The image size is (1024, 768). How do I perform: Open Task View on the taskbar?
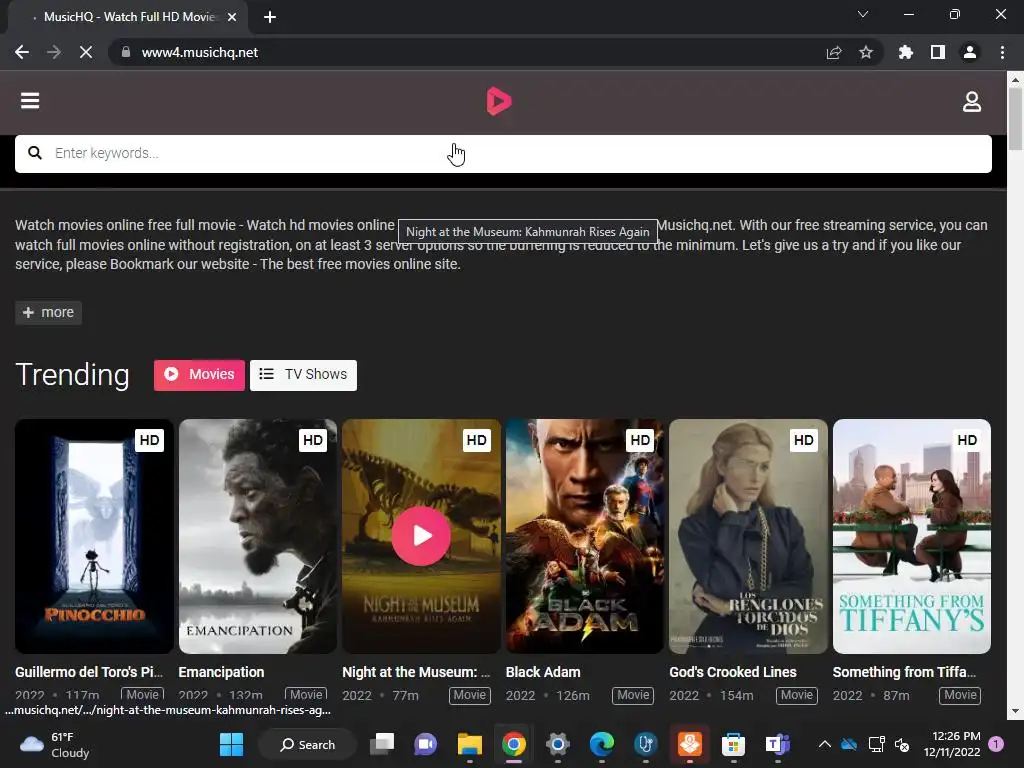pos(382,744)
